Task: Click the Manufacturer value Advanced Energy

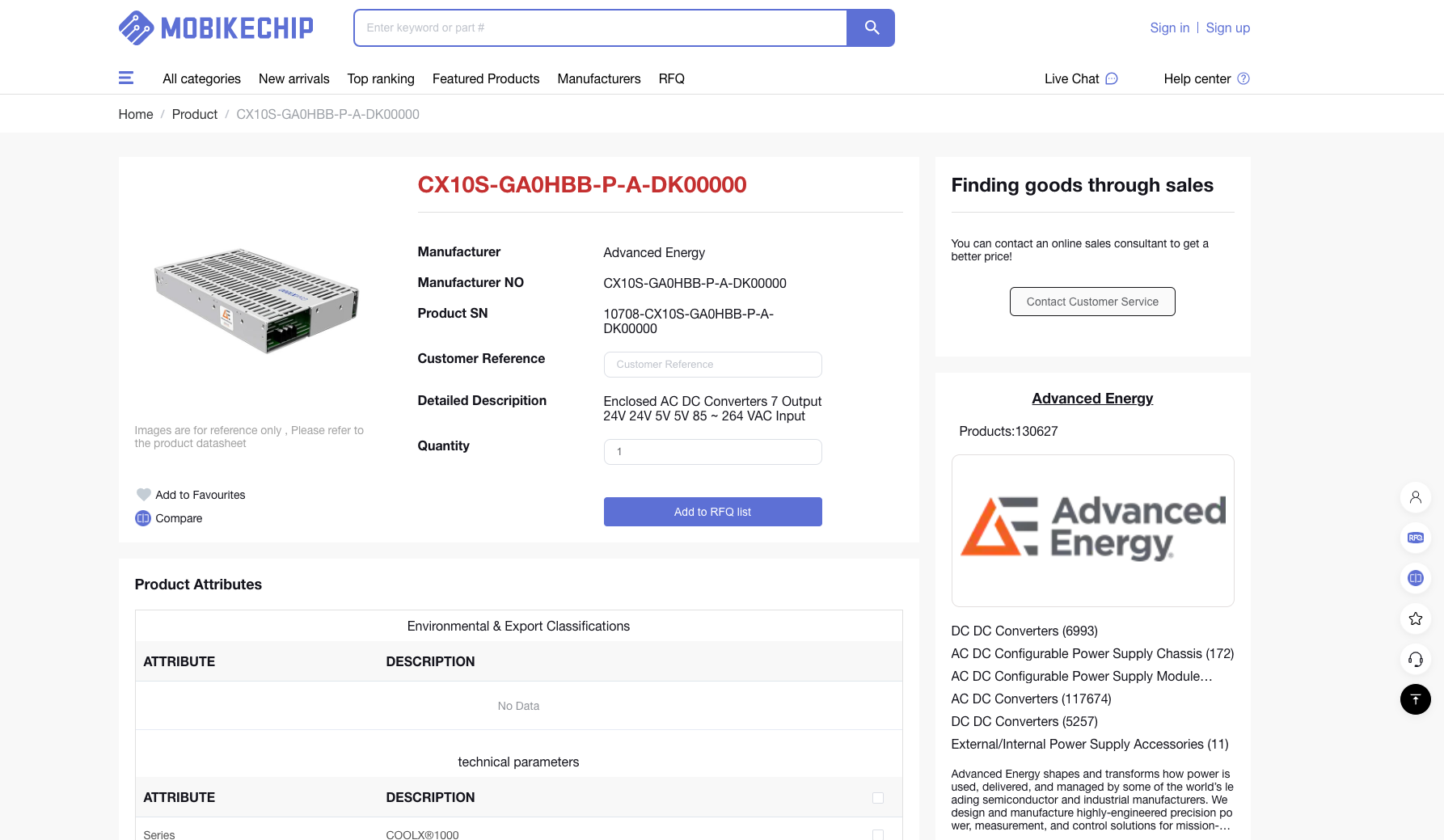Action: pyautogui.click(x=654, y=252)
